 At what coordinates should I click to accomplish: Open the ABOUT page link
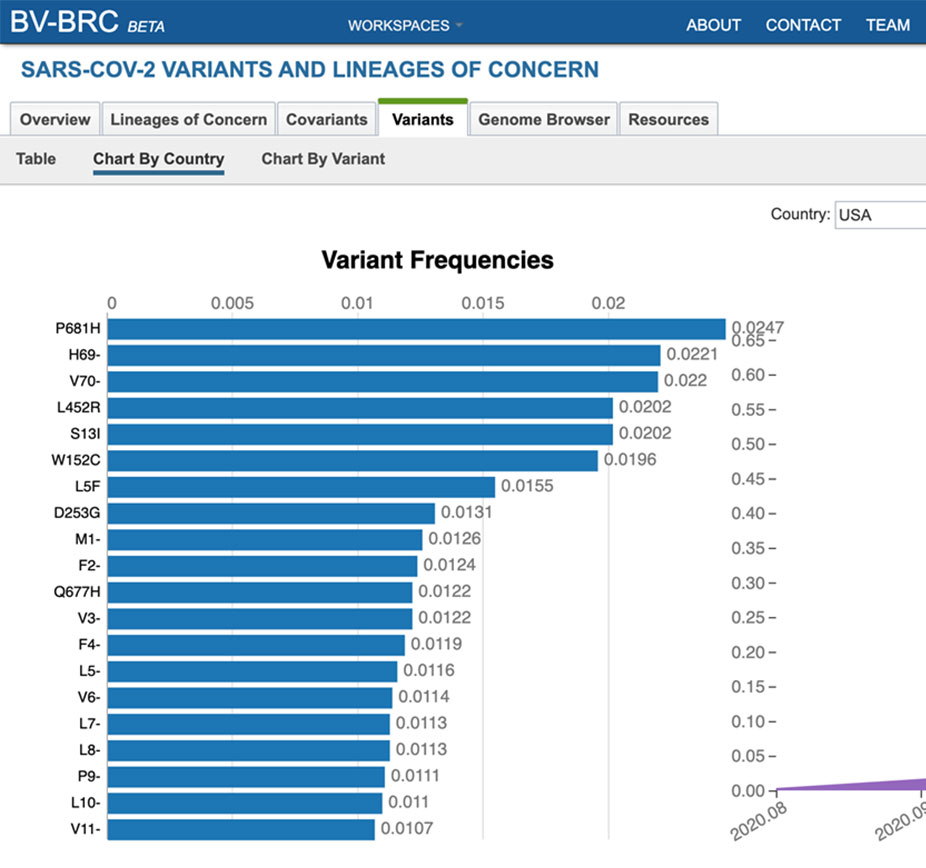[x=713, y=25]
